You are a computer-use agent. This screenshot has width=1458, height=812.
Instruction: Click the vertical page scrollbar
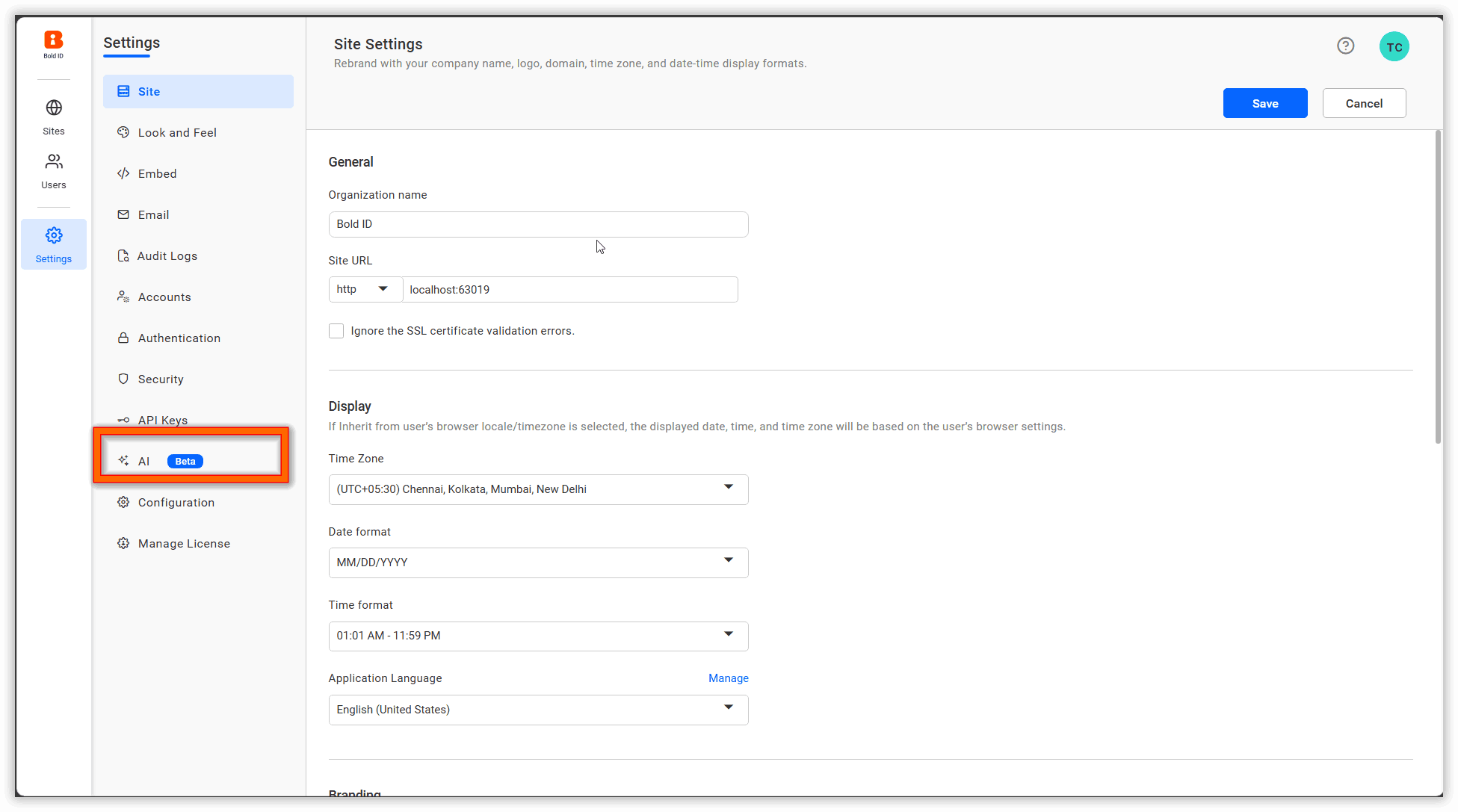pos(1438,288)
